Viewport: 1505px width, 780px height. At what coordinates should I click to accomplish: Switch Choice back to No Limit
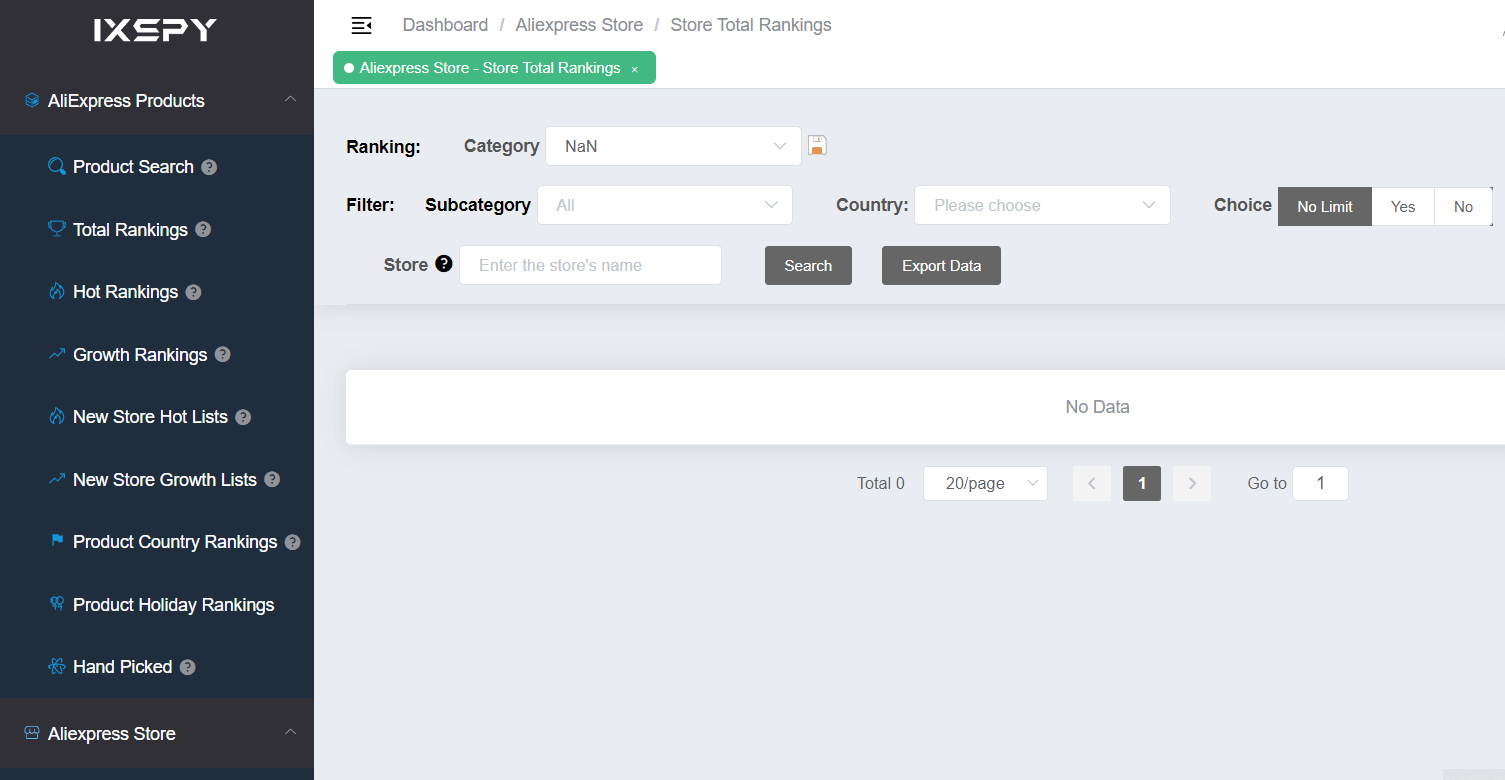[1324, 206]
